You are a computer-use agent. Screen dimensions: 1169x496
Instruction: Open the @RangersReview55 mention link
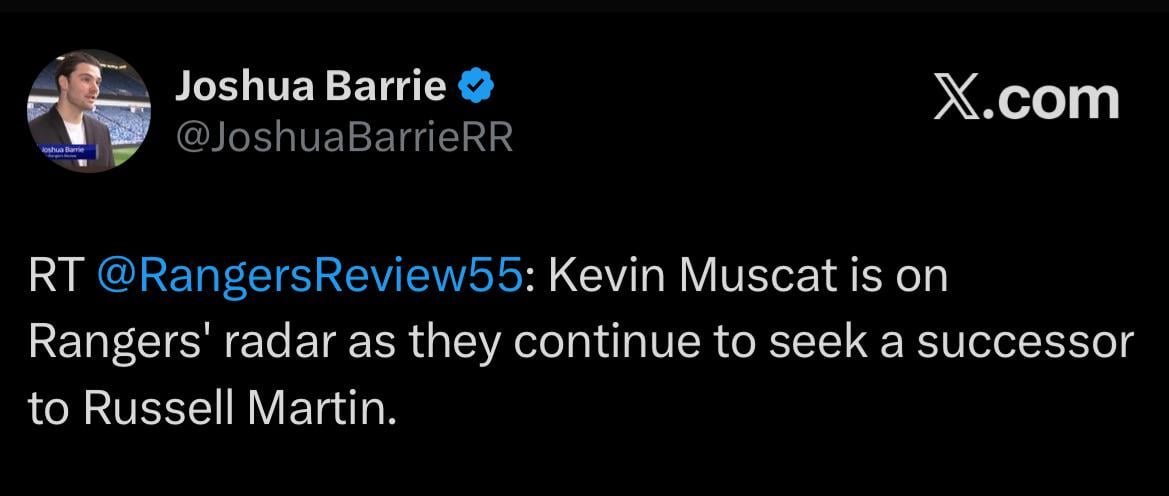(307, 277)
